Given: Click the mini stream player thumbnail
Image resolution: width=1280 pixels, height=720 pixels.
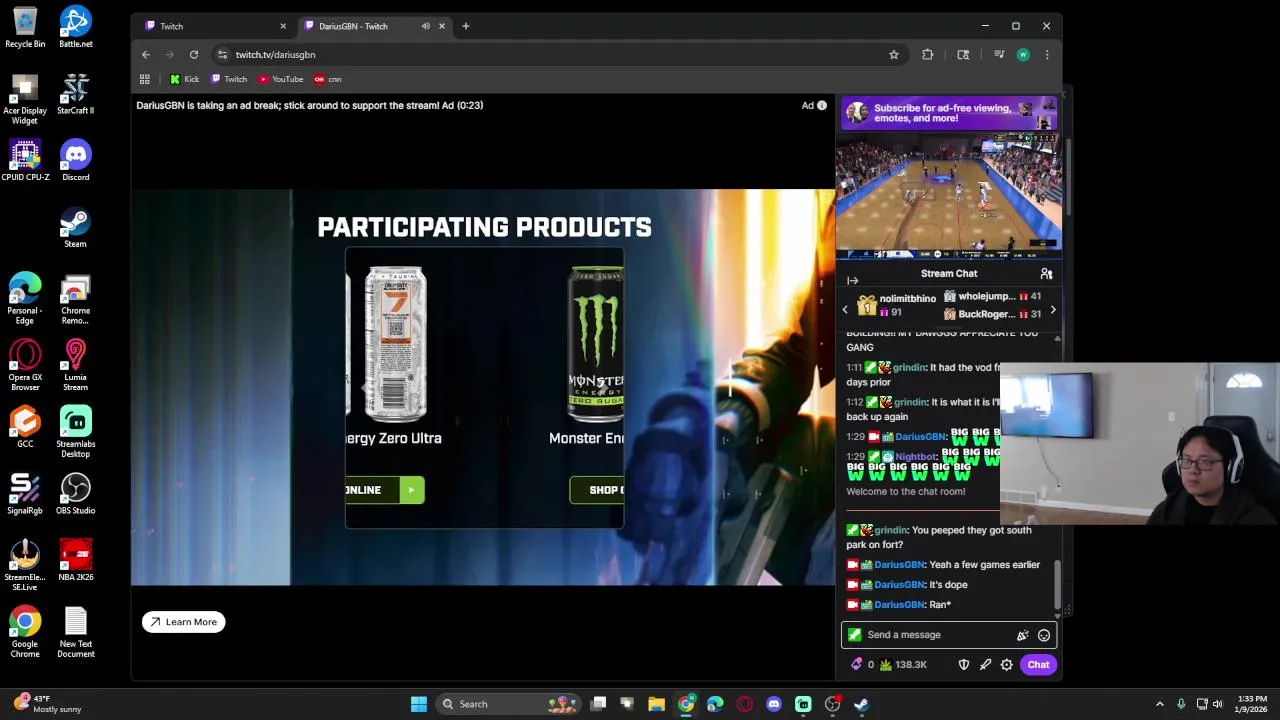Looking at the screenshot, I should click(x=949, y=196).
